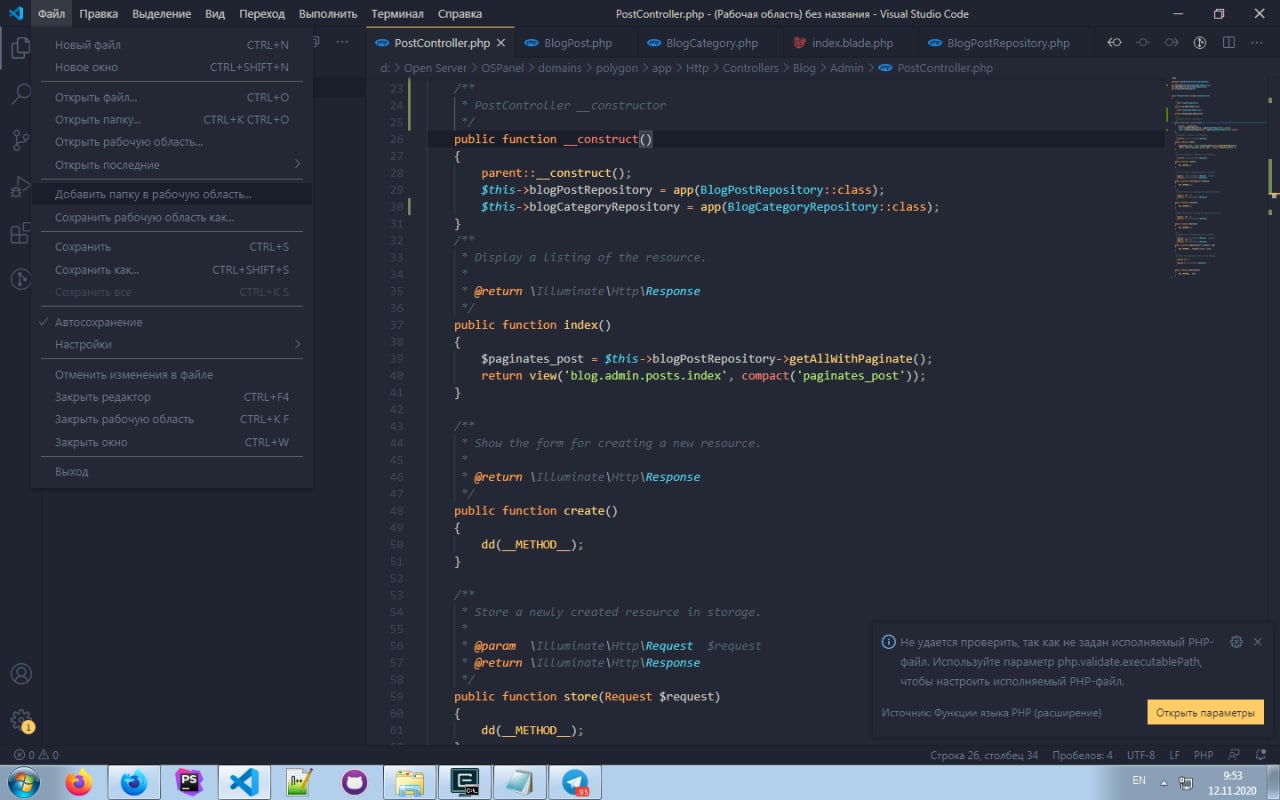The width and height of the screenshot is (1280, 800).
Task: Choose Открыть папку... menu item
Action: click(172, 119)
